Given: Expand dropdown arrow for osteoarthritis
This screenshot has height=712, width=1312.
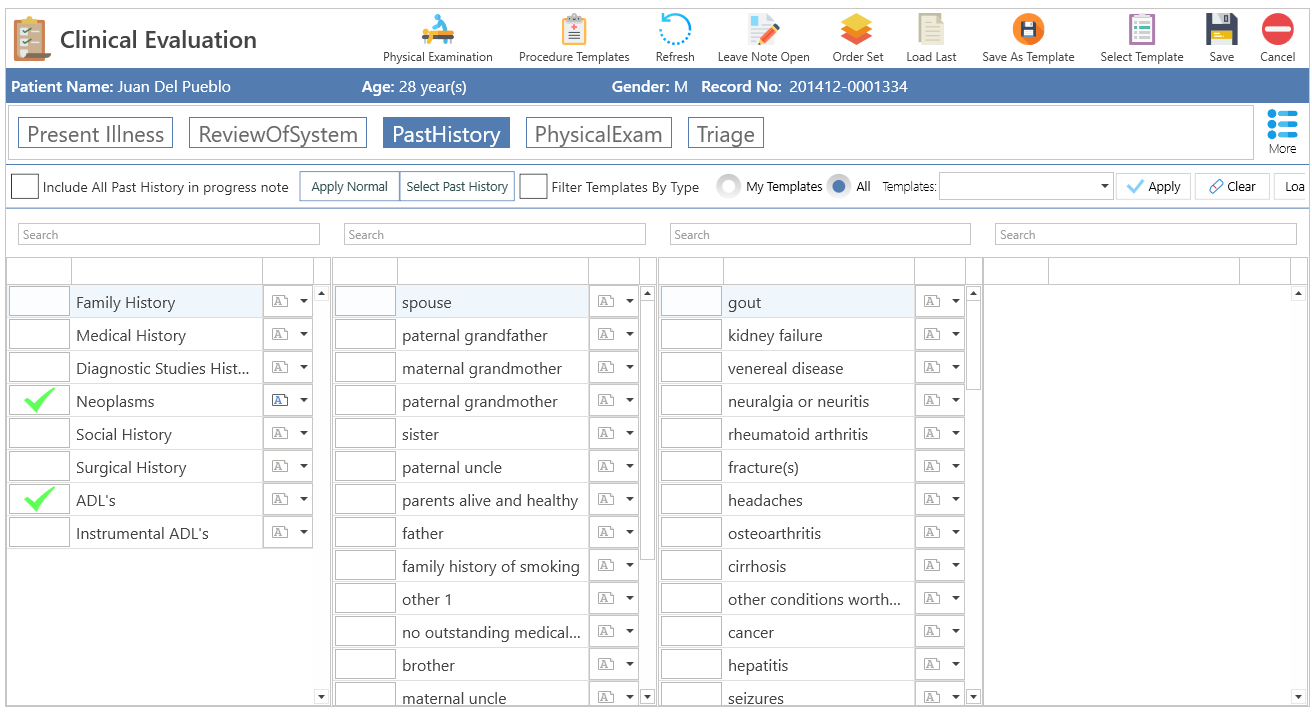Looking at the screenshot, I should click(956, 533).
